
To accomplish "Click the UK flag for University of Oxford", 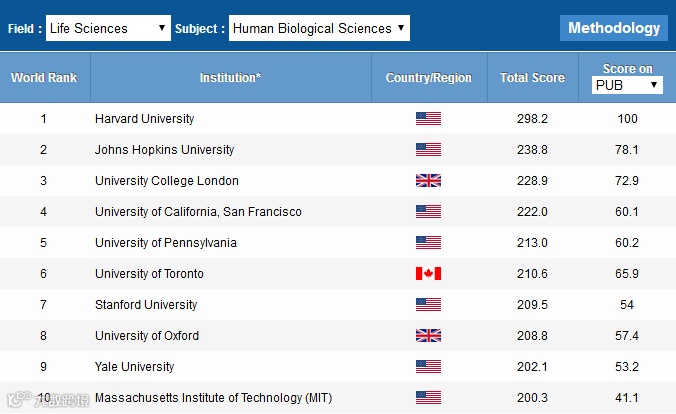I will click(428, 336).
